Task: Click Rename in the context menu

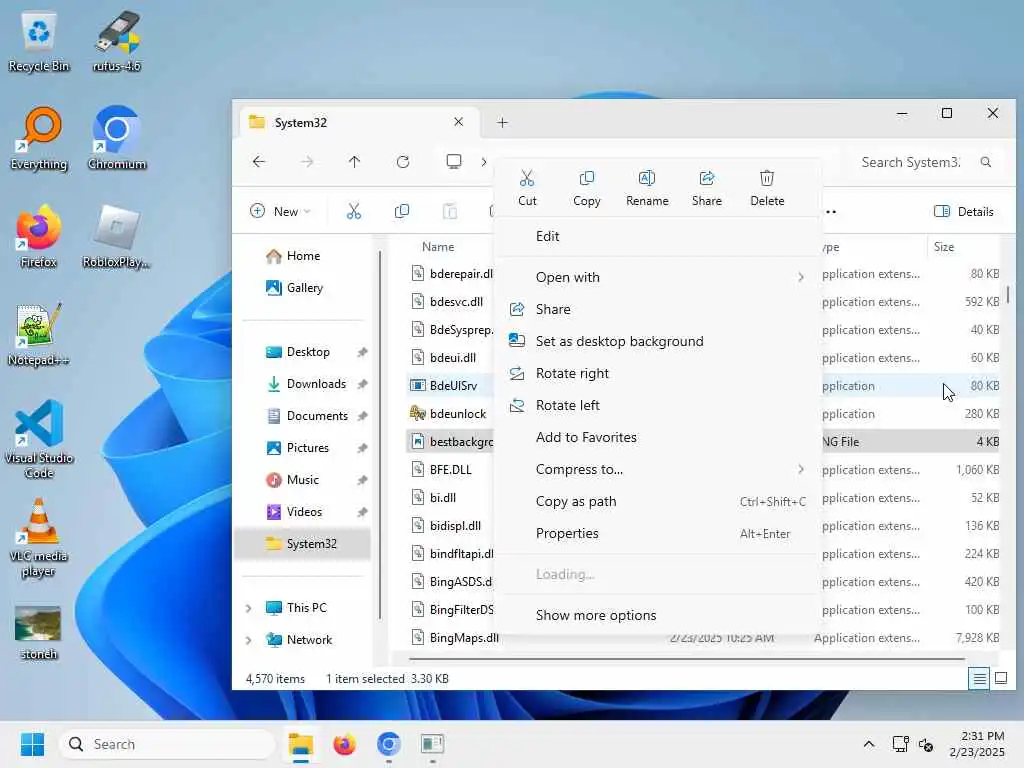Action: (647, 188)
